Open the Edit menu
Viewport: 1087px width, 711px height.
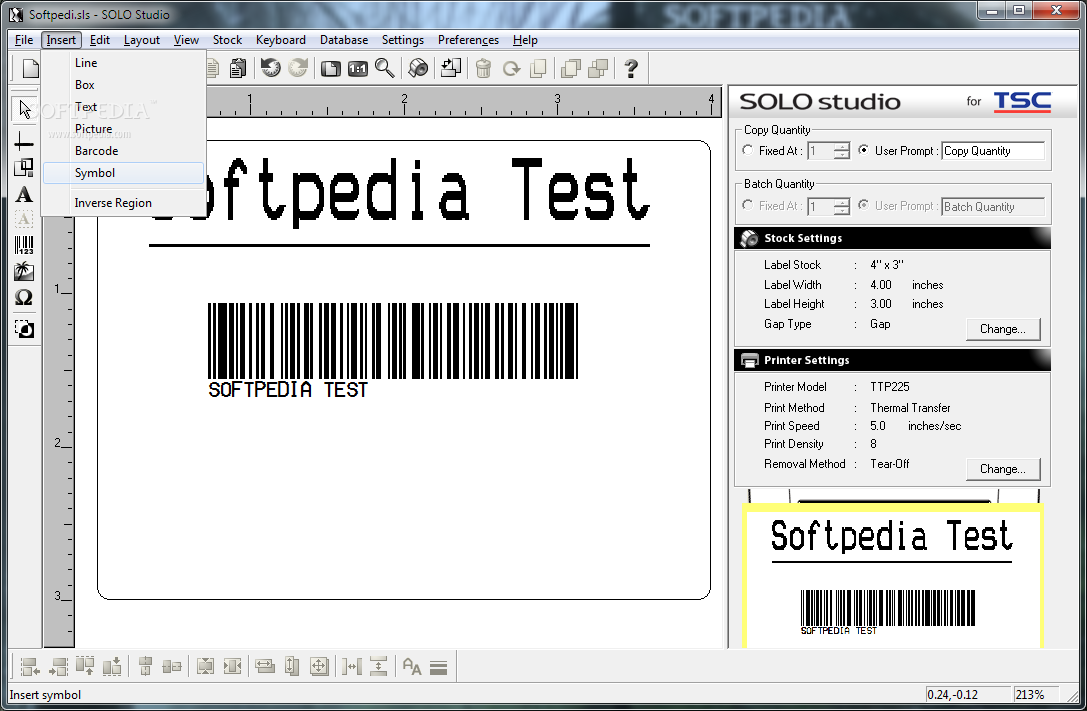[100, 40]
